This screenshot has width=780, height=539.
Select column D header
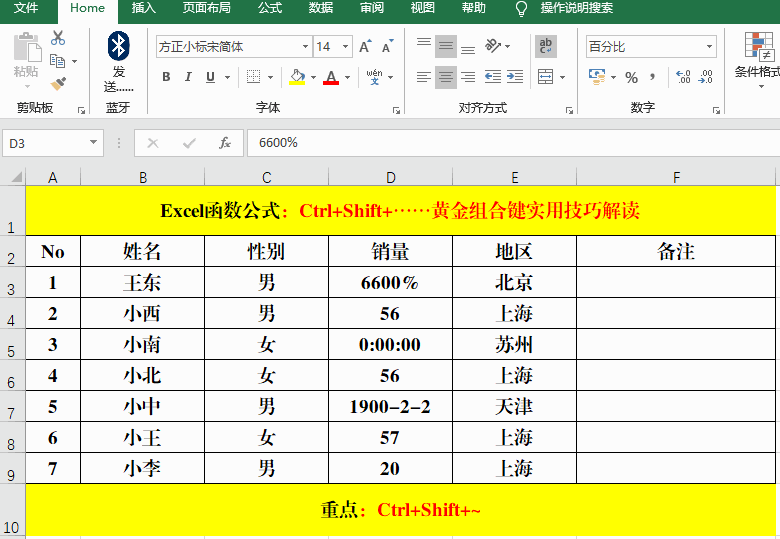click(390, 178)
